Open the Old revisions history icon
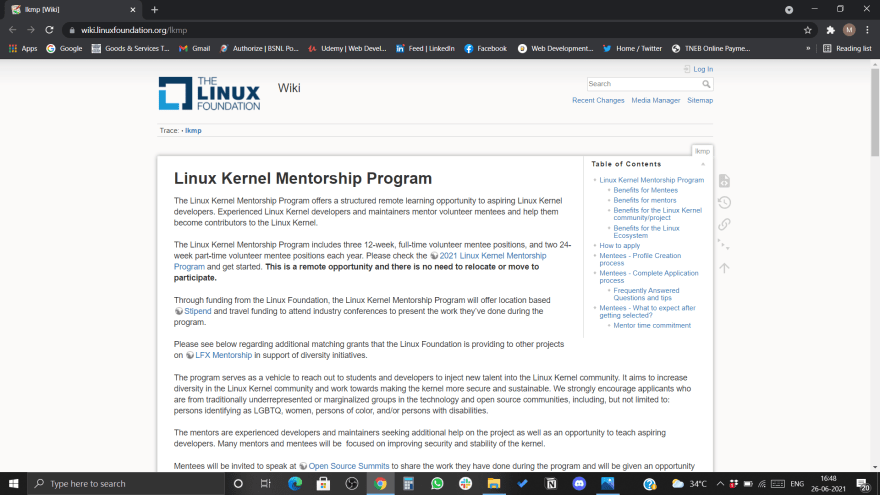 [x=725, y=202]
